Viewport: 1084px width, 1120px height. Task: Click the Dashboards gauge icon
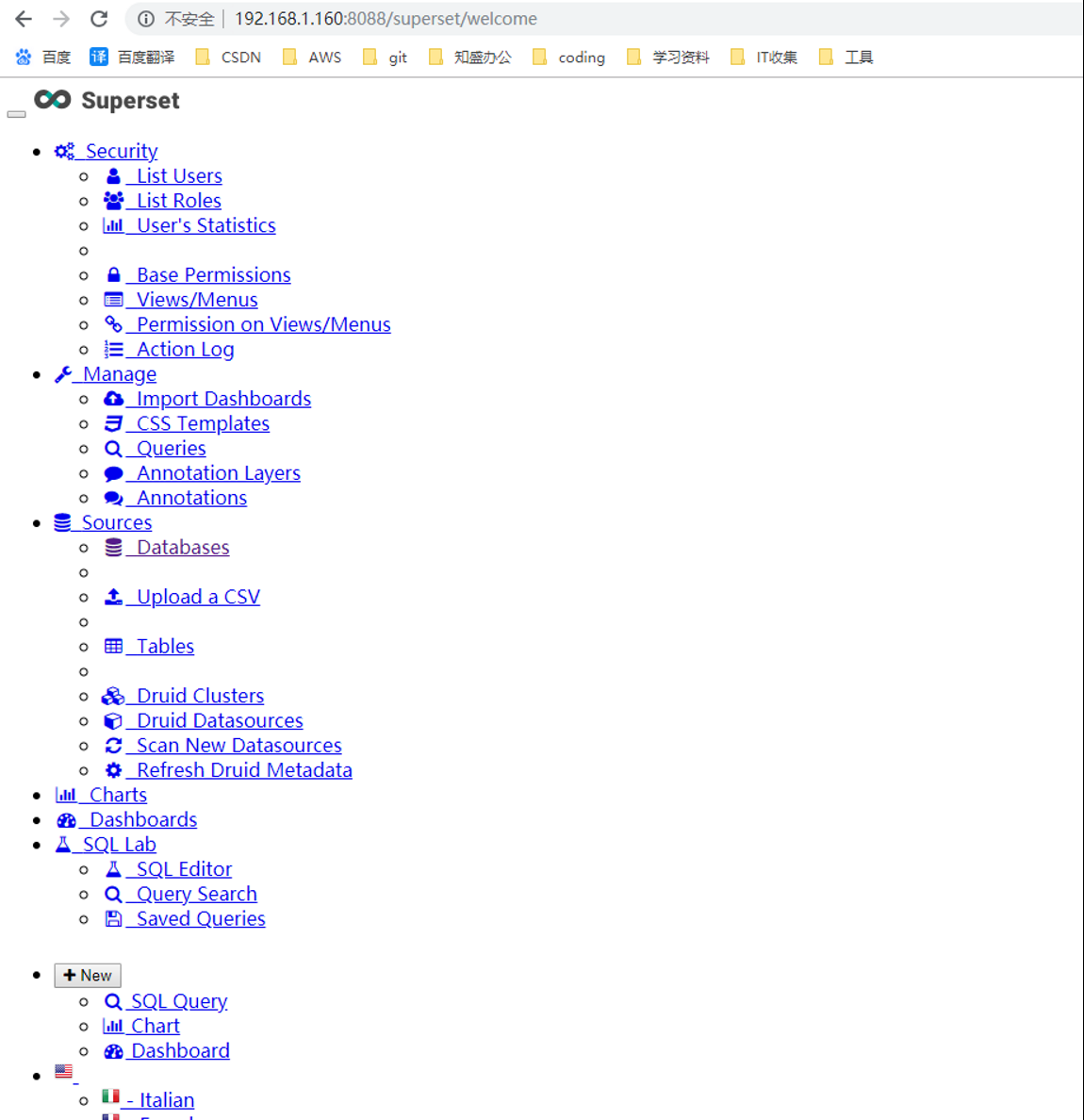click(x=66, y=820)
